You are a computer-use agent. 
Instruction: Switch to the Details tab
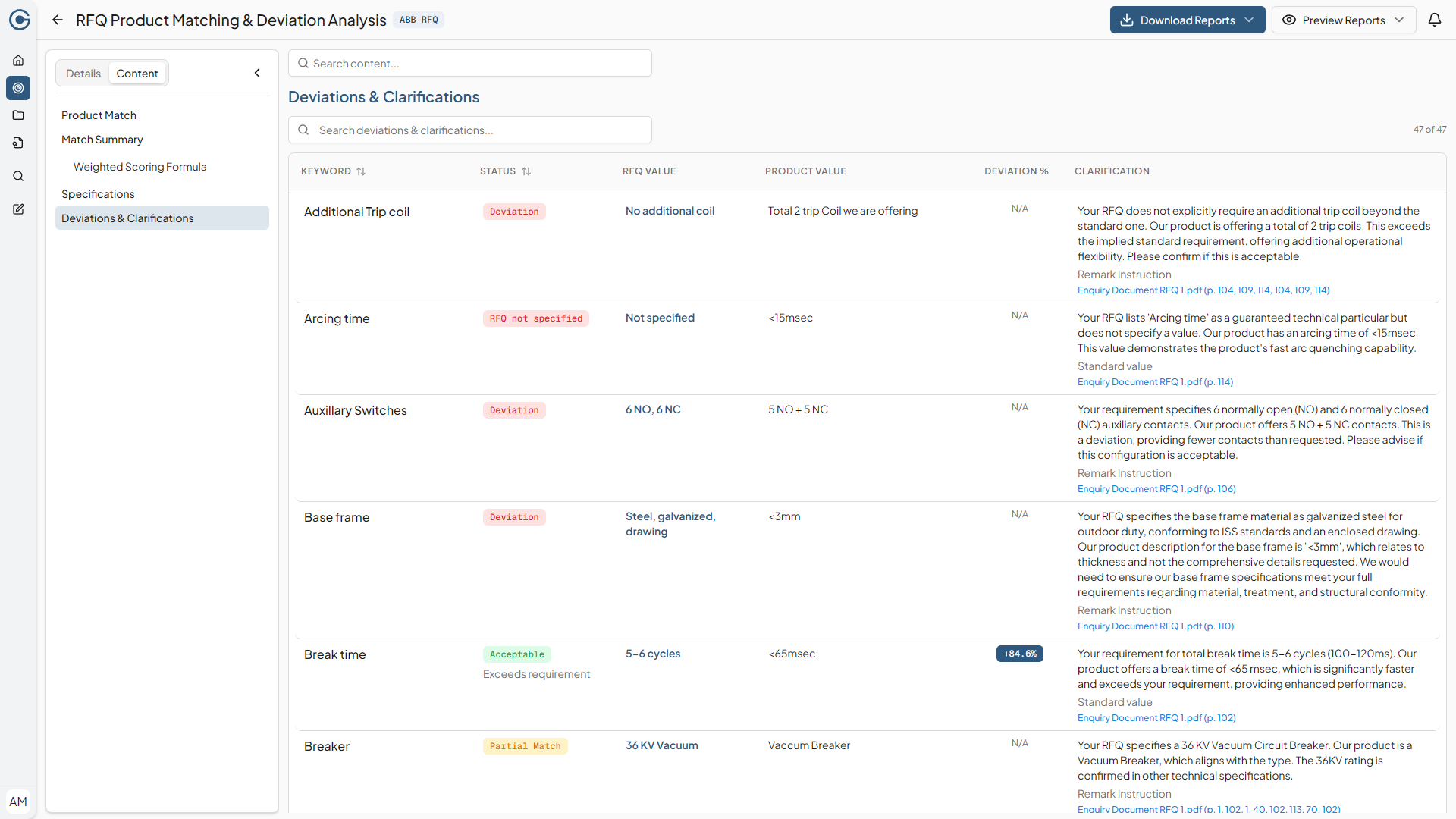point(83,73)
